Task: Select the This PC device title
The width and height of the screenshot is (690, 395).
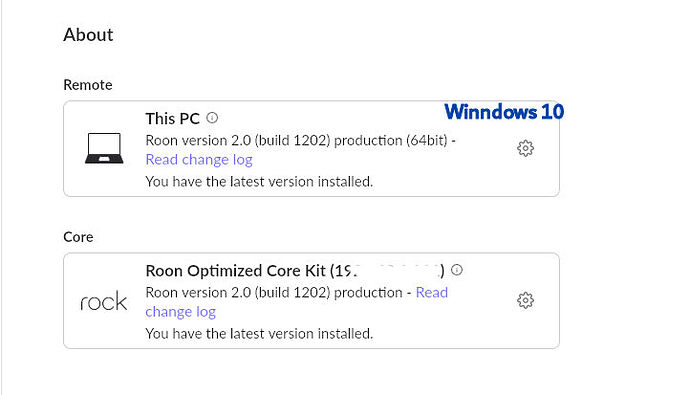Action: pyautogui.click(x=172, y=119)
